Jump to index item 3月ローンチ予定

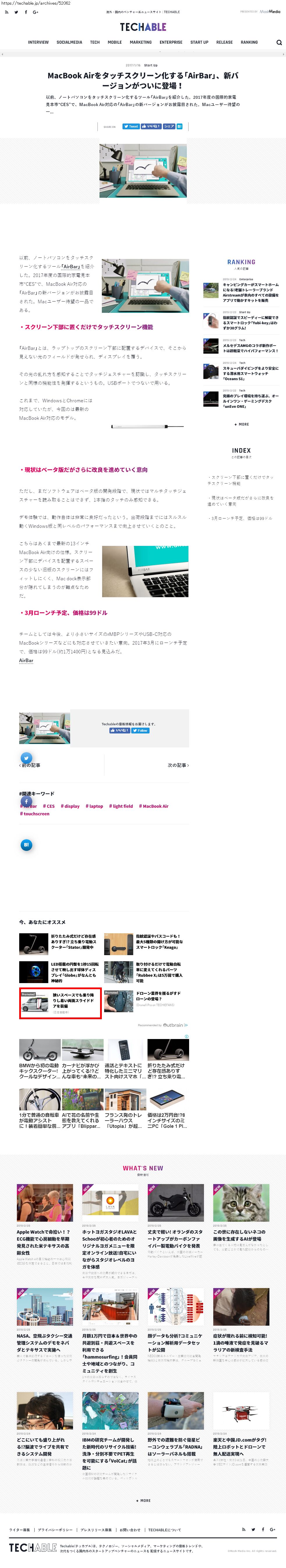tap(241, 518)
